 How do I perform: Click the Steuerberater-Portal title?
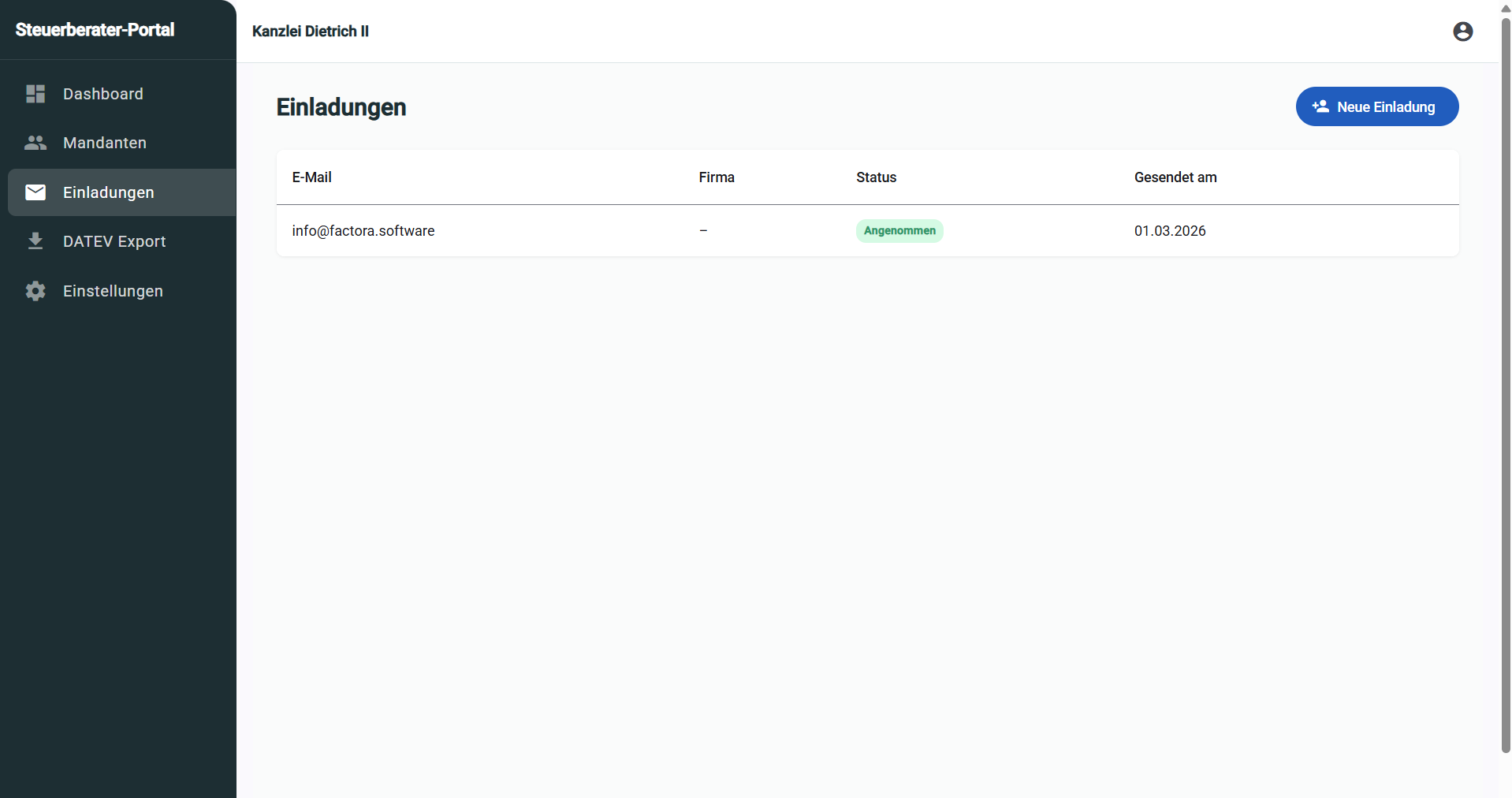pyautogui.click(x=95, y=30)
